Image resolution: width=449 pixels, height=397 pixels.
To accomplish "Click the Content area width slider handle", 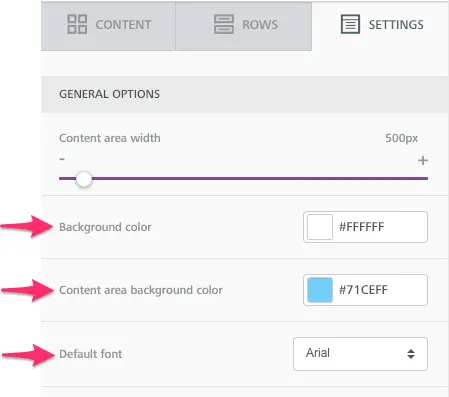I will (x=84, y=179).
